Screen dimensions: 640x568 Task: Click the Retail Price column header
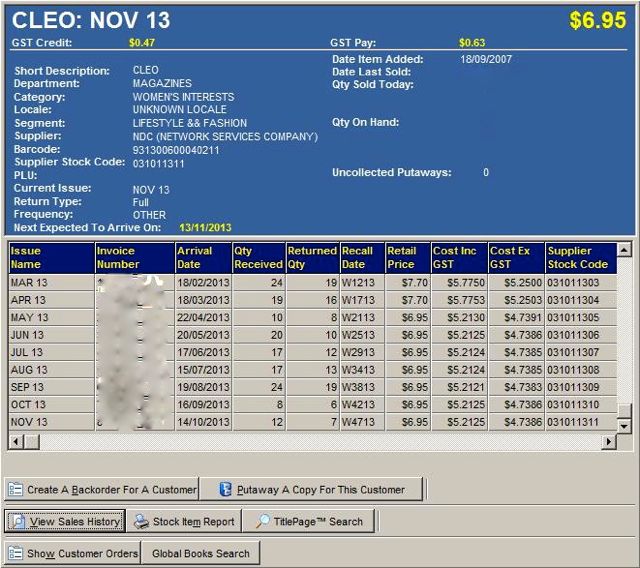[407, 257]
